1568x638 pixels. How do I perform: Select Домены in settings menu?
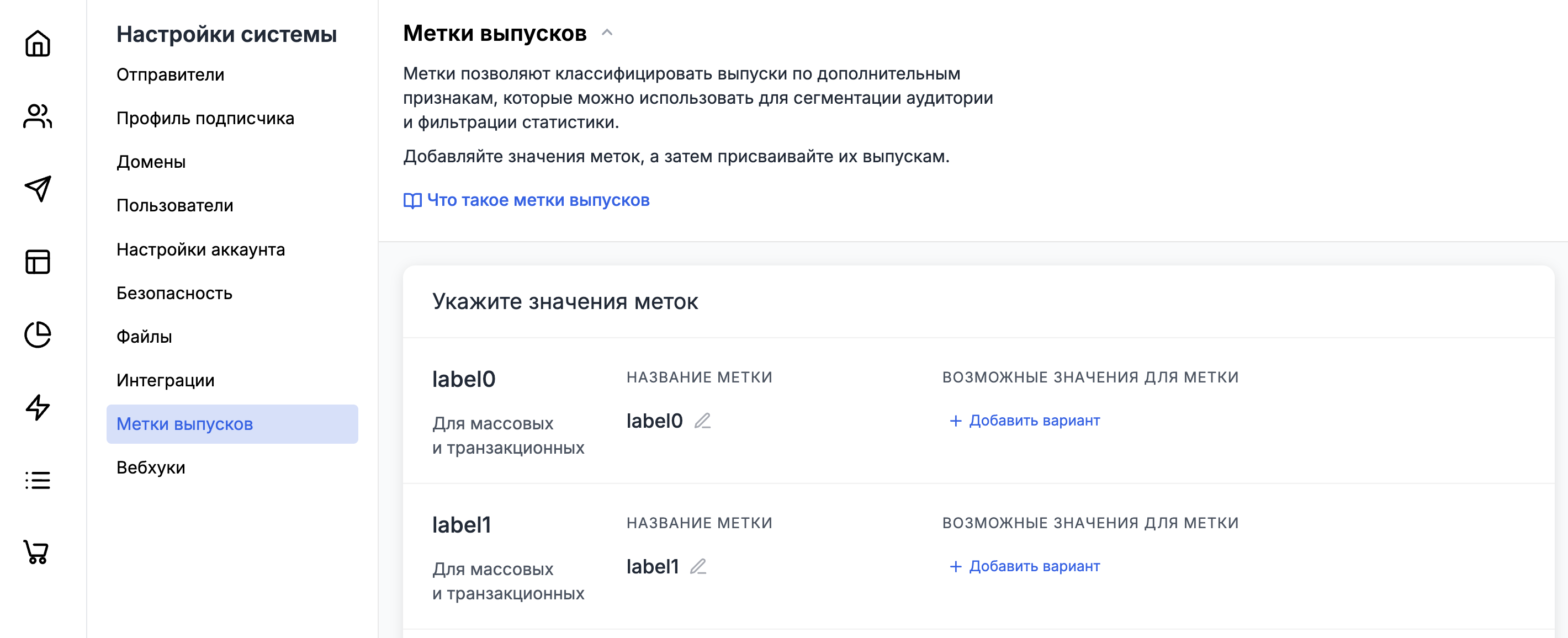point(151,162)
